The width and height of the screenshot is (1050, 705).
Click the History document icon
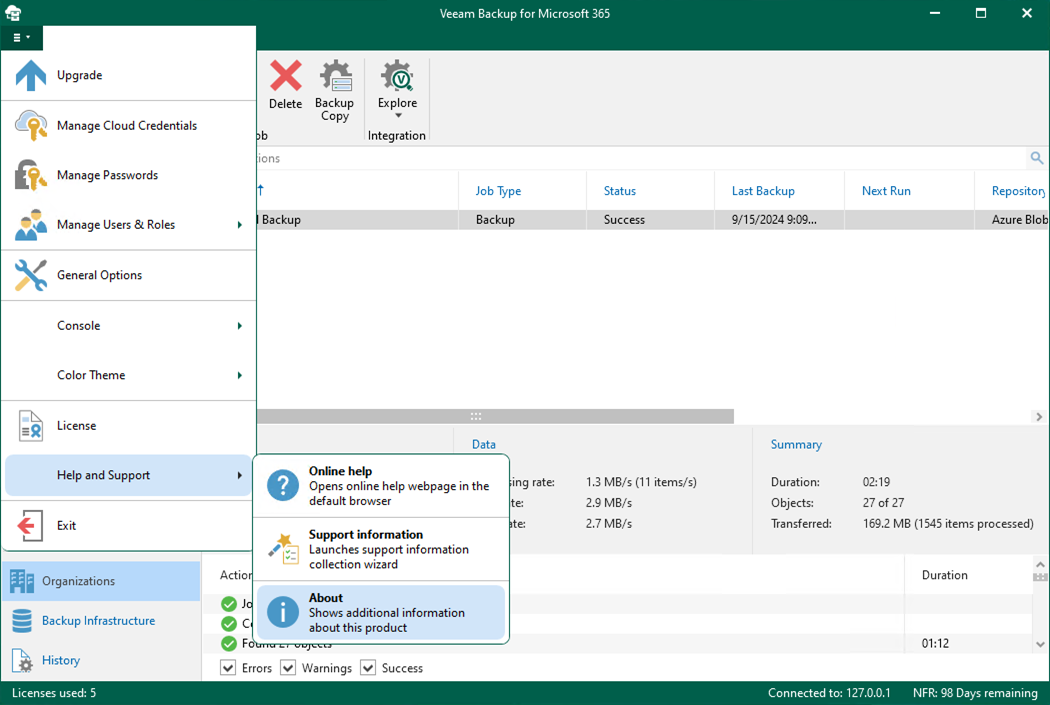click(x=22, y=661)
